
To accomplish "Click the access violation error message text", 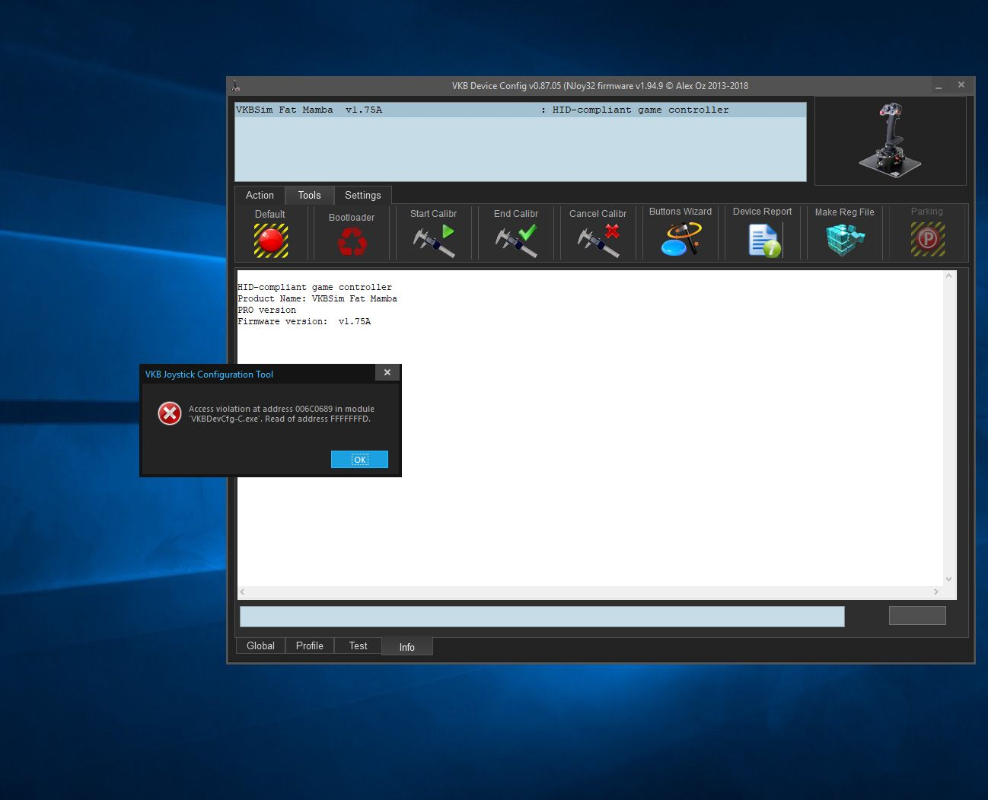I will click(281, 414).
